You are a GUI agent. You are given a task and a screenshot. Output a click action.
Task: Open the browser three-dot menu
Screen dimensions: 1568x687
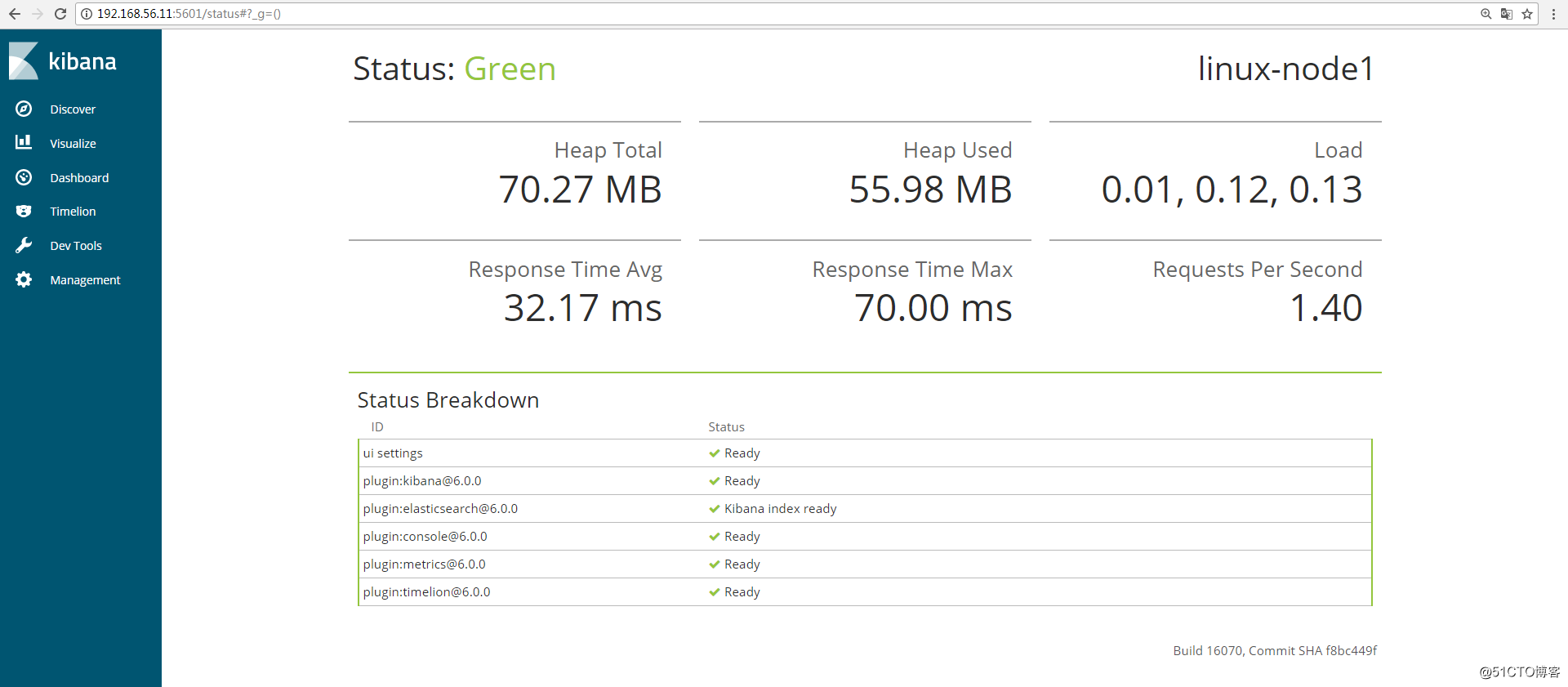pyautogui.click(x=1553, y=14)
